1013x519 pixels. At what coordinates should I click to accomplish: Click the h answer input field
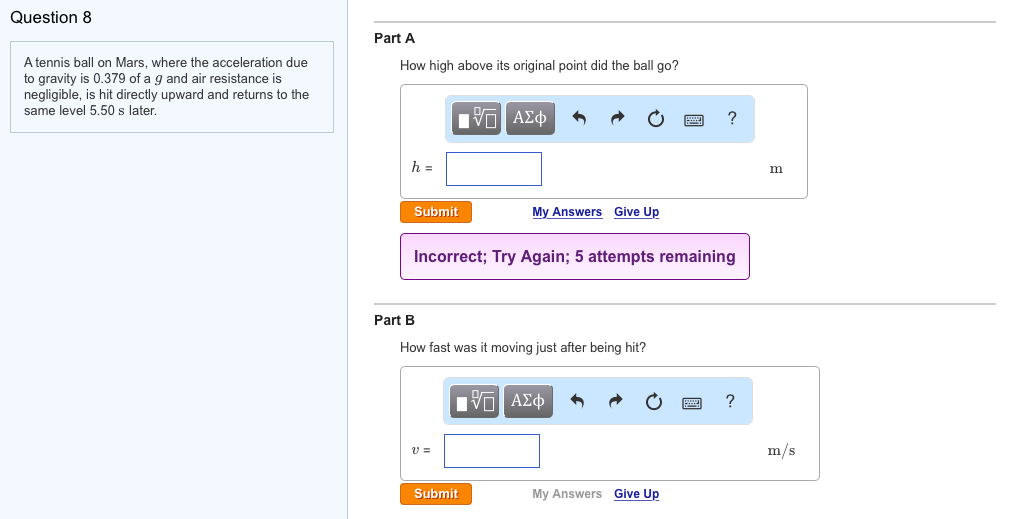coord(494,169)
